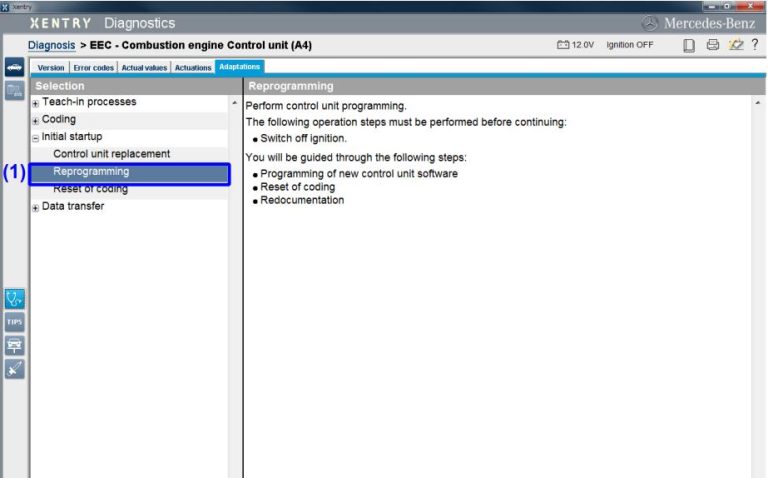
Task: Expand the Coding tree node
Action: click(x=36, y=120)
